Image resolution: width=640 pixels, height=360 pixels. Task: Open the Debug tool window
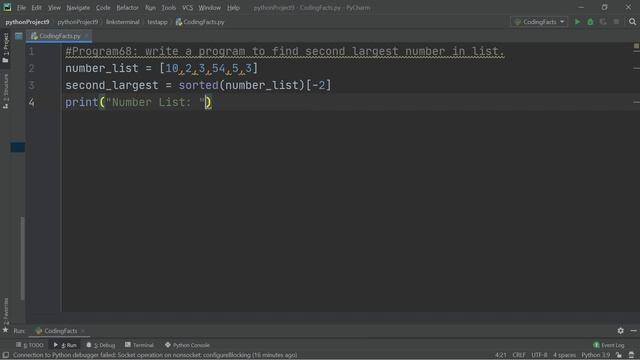tap(100, 345)
